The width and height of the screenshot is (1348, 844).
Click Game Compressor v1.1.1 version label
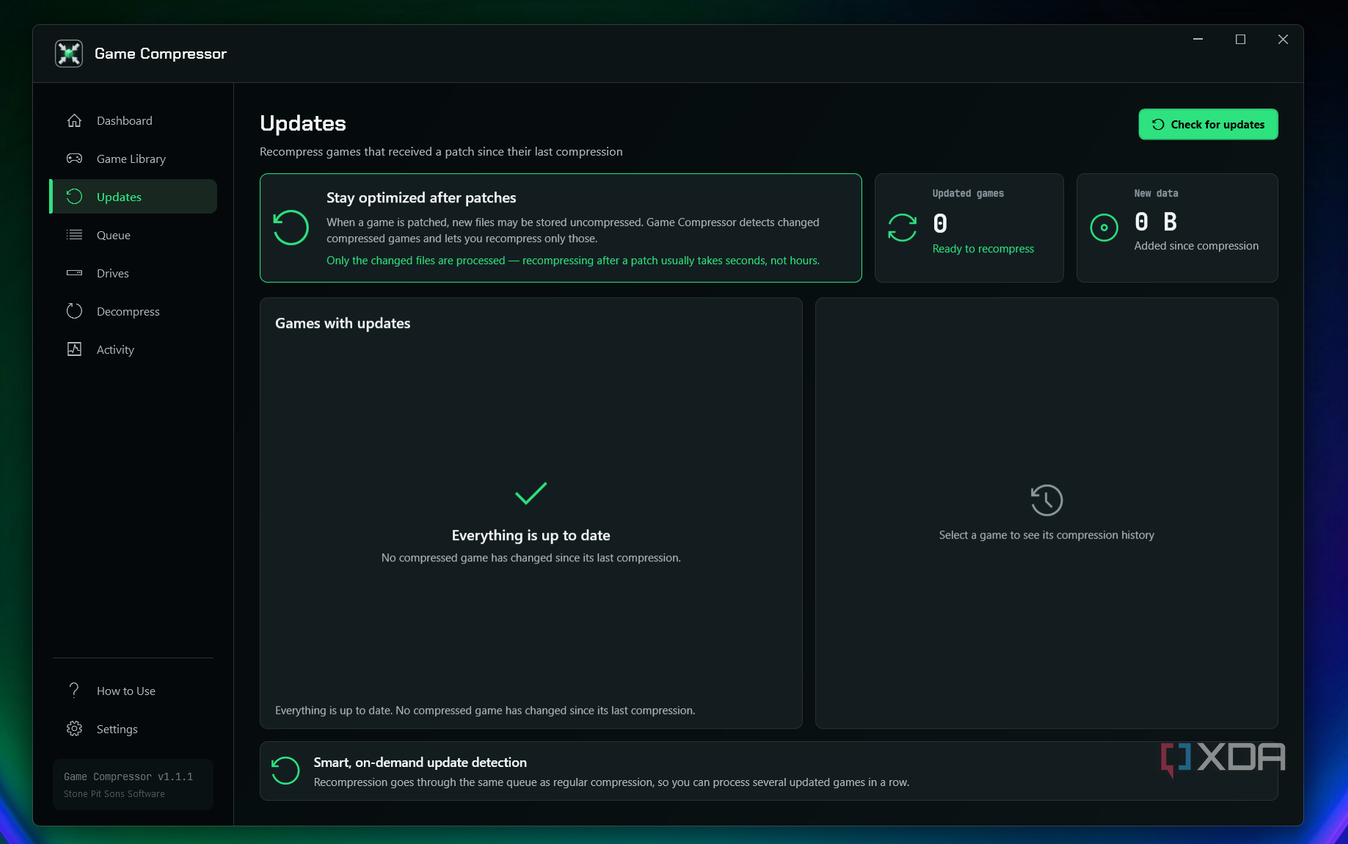click(x=128, y=776)
